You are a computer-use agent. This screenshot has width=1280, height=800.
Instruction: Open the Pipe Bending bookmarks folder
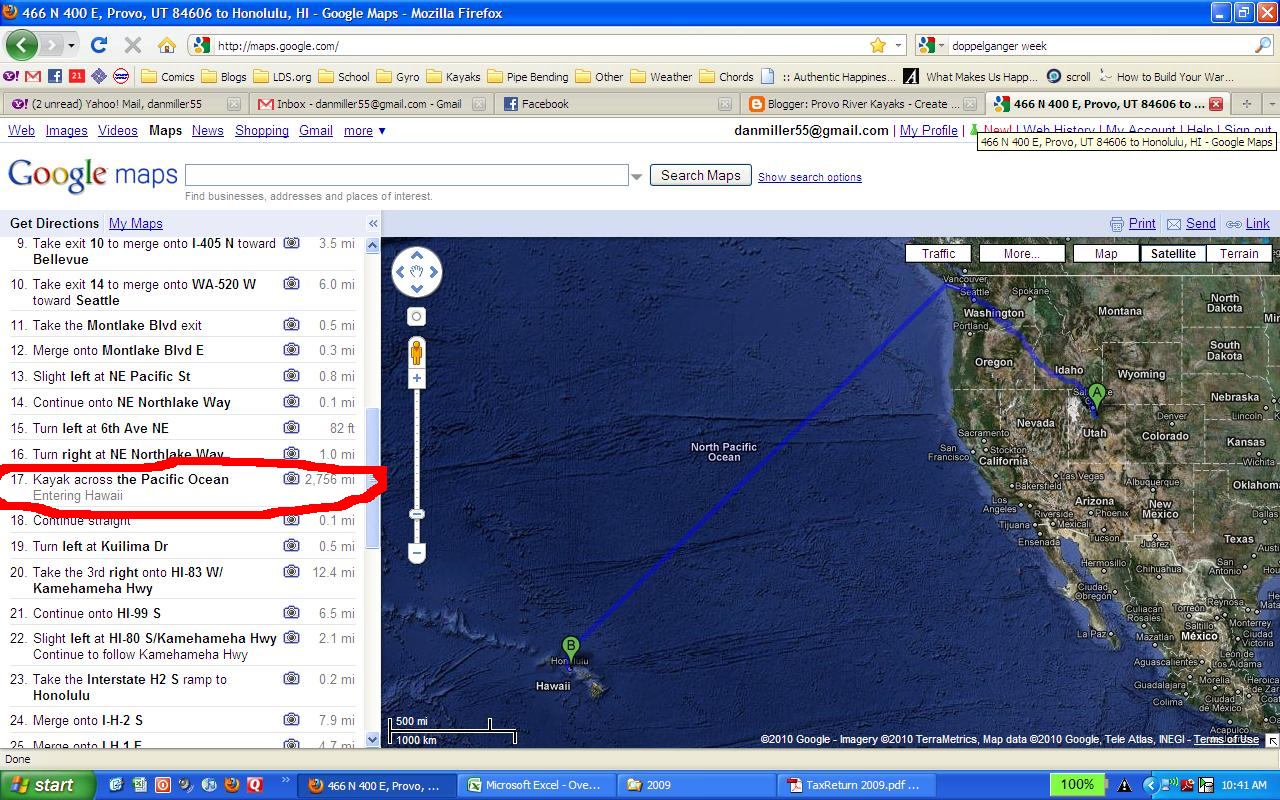(528, 76)
